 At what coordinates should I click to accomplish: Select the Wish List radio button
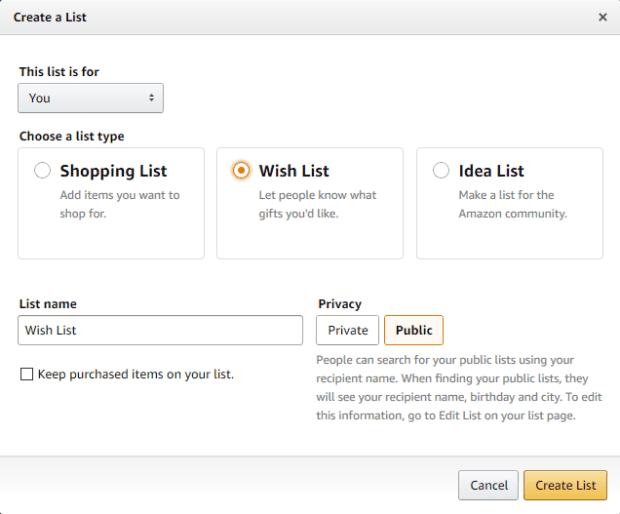(241, 171)
